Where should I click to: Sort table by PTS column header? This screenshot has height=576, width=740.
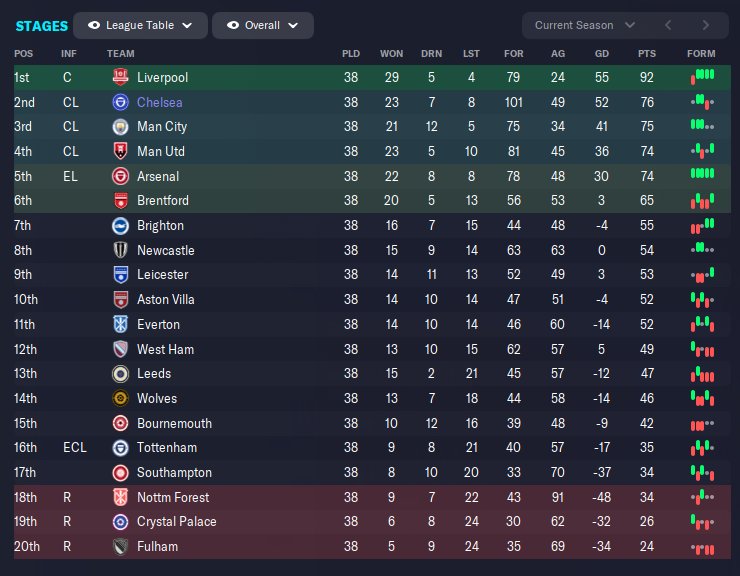pos(647,53)
